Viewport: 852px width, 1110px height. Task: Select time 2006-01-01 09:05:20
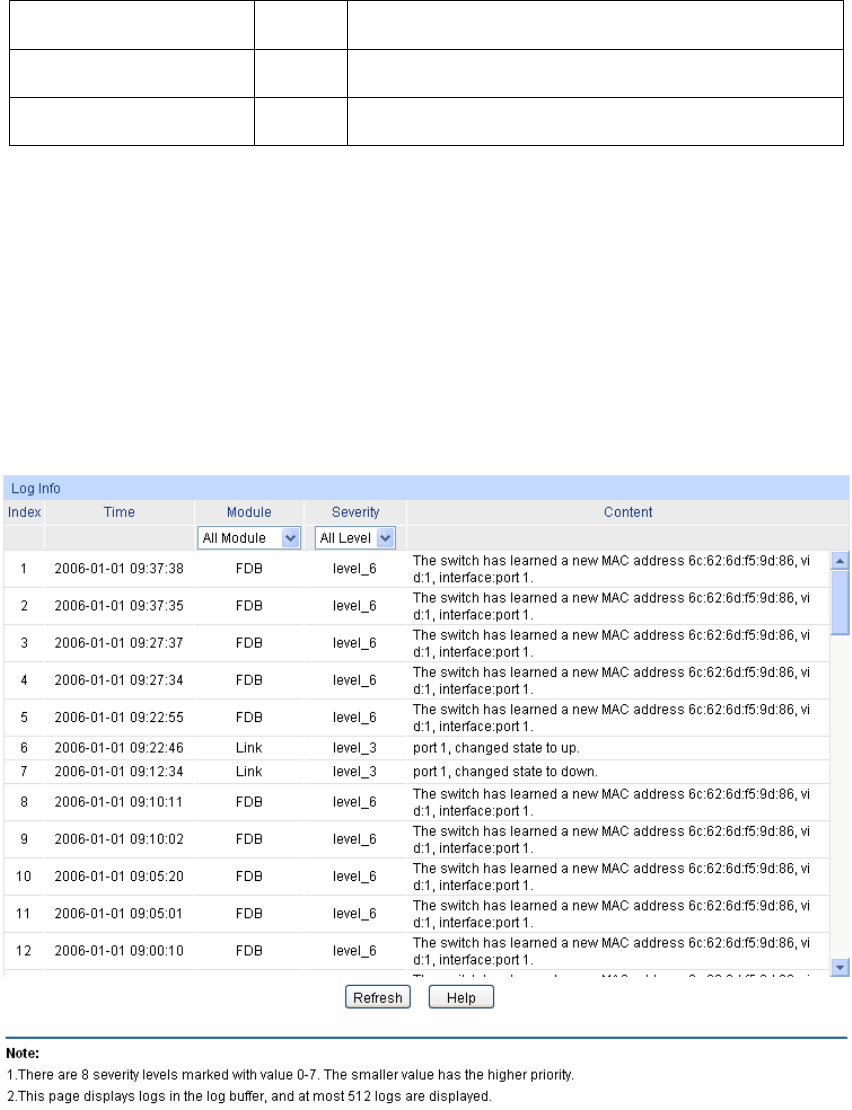click(x=119, y=876)
